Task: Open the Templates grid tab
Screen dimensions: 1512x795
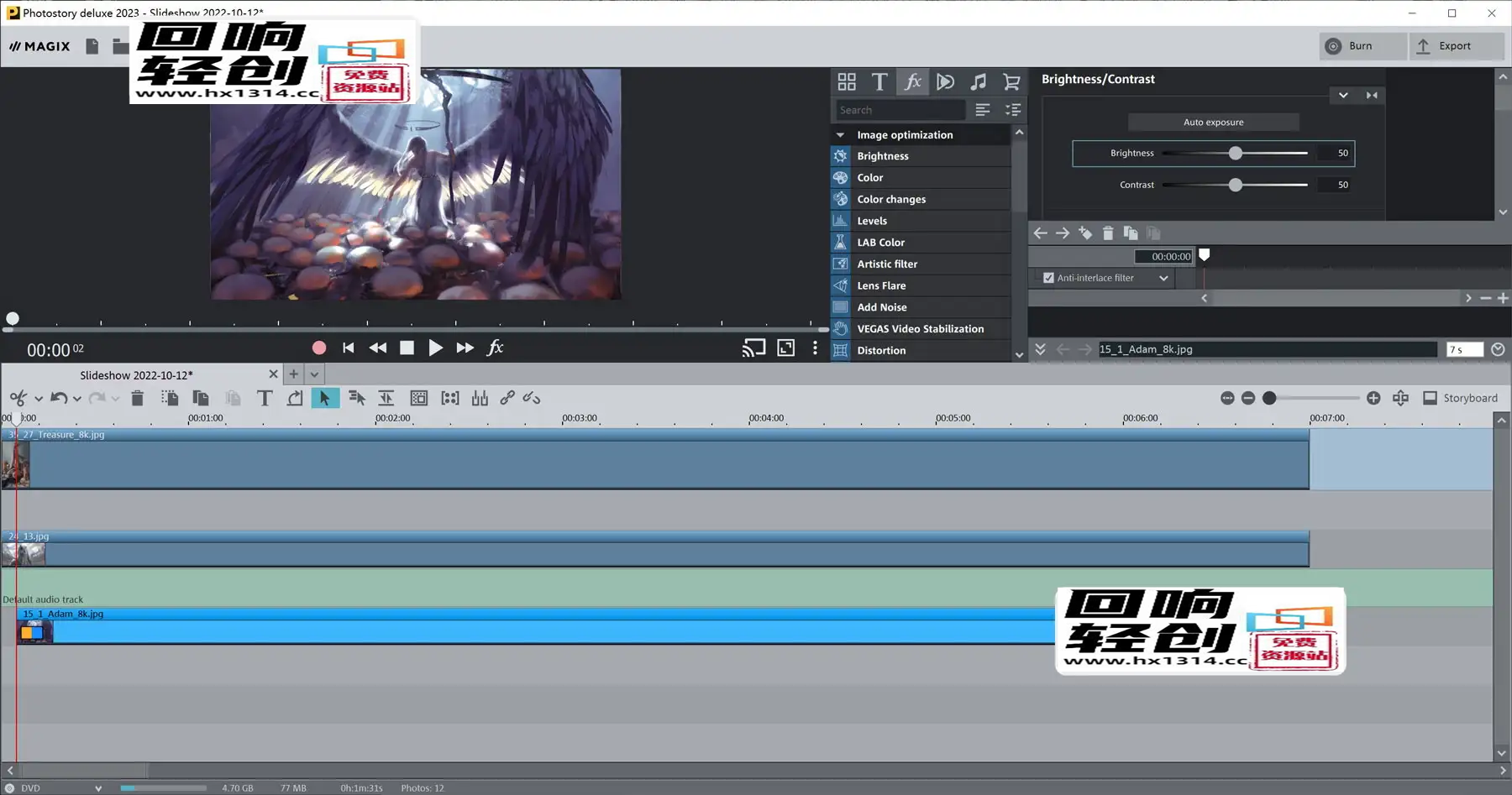Action: pyautogui.click(x=847, y=81)
